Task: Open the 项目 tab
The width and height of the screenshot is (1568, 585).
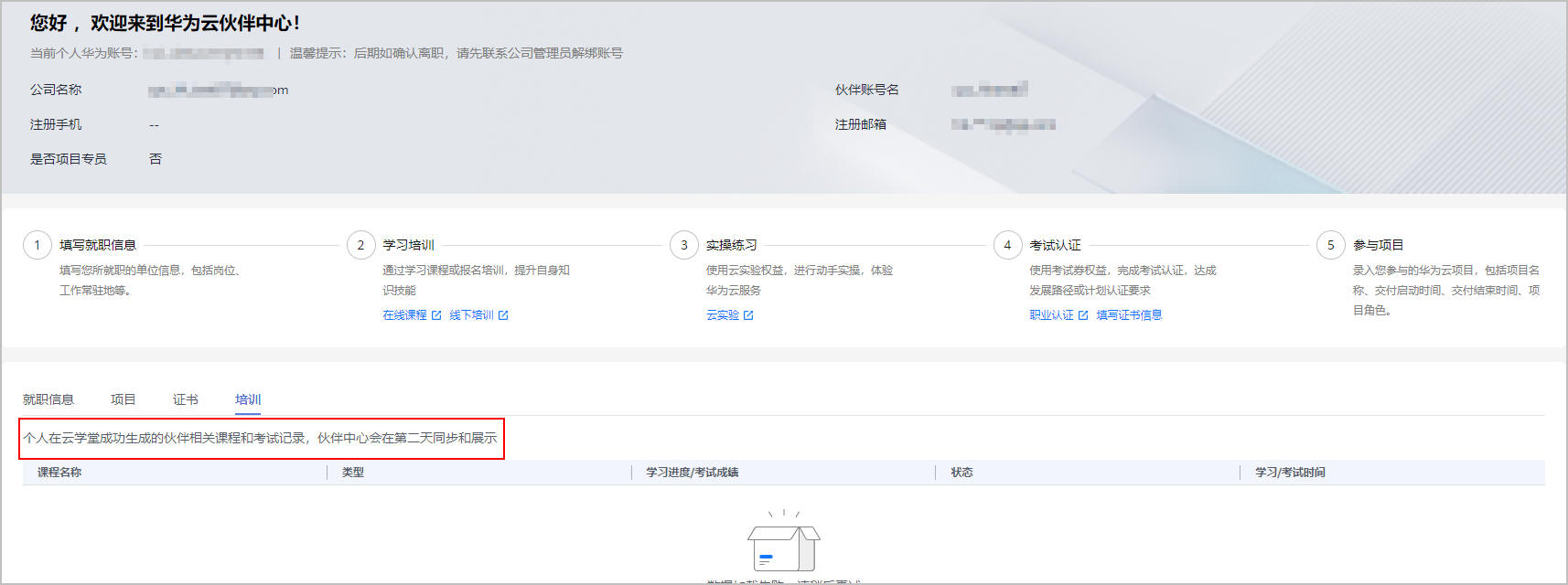Action: click(x=123, y=399)
